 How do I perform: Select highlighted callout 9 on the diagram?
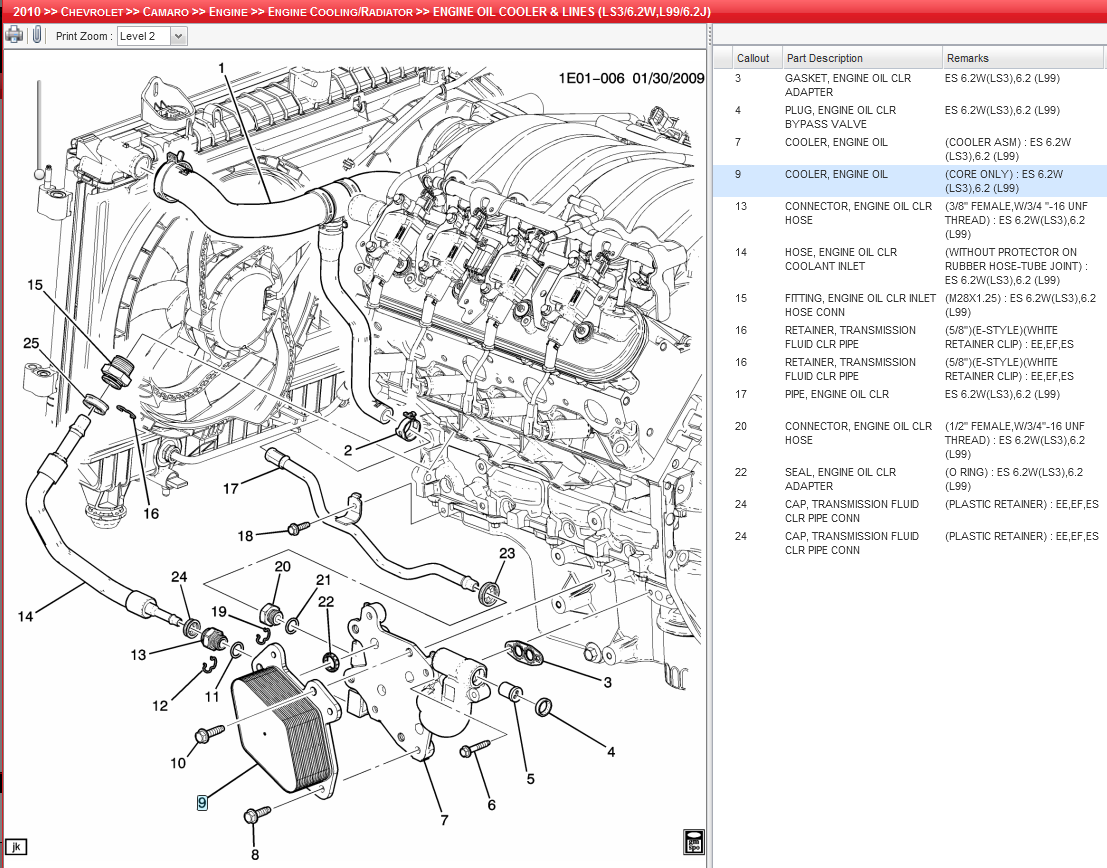pos(202,801)
